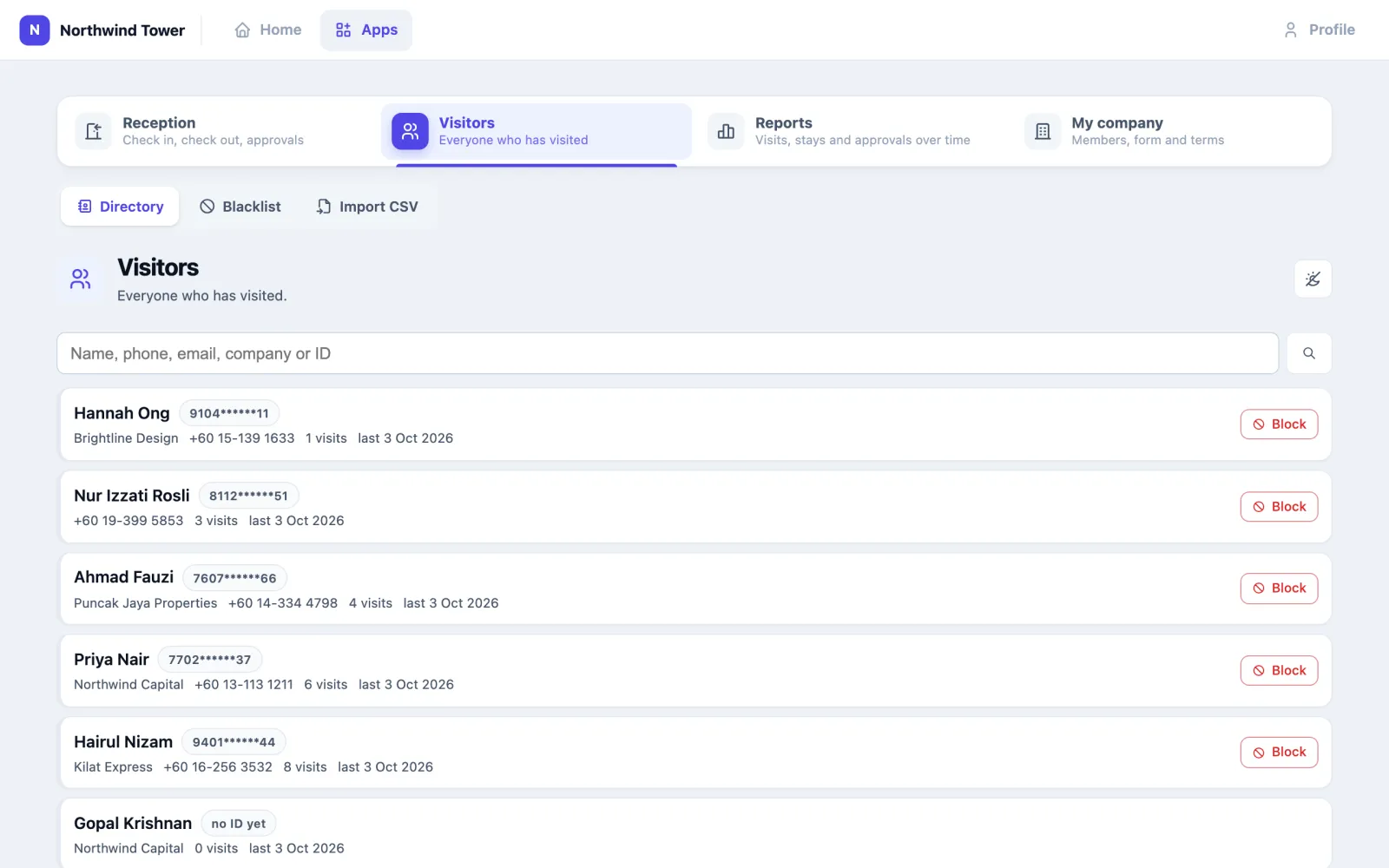Open the Blacklist sub-tab

(x=240, y=207)
